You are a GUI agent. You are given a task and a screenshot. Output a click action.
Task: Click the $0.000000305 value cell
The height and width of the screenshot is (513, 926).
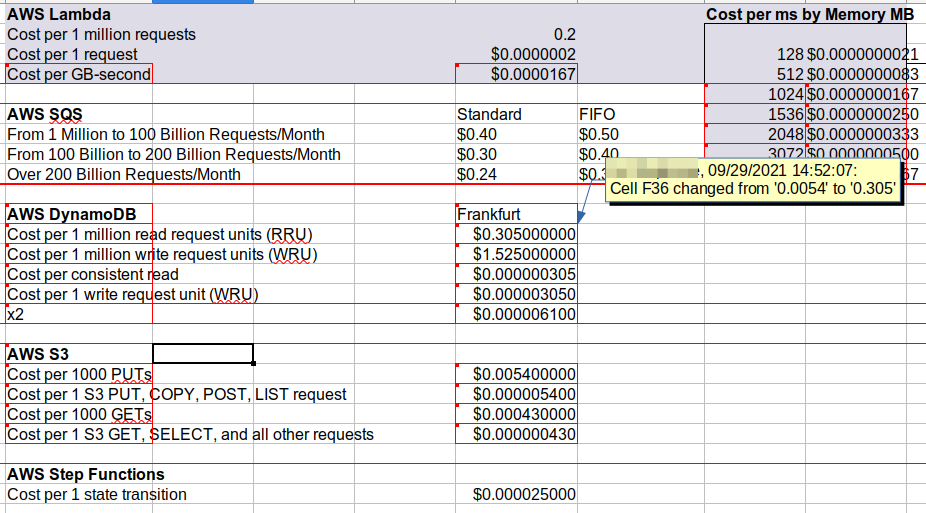point(517,275)
